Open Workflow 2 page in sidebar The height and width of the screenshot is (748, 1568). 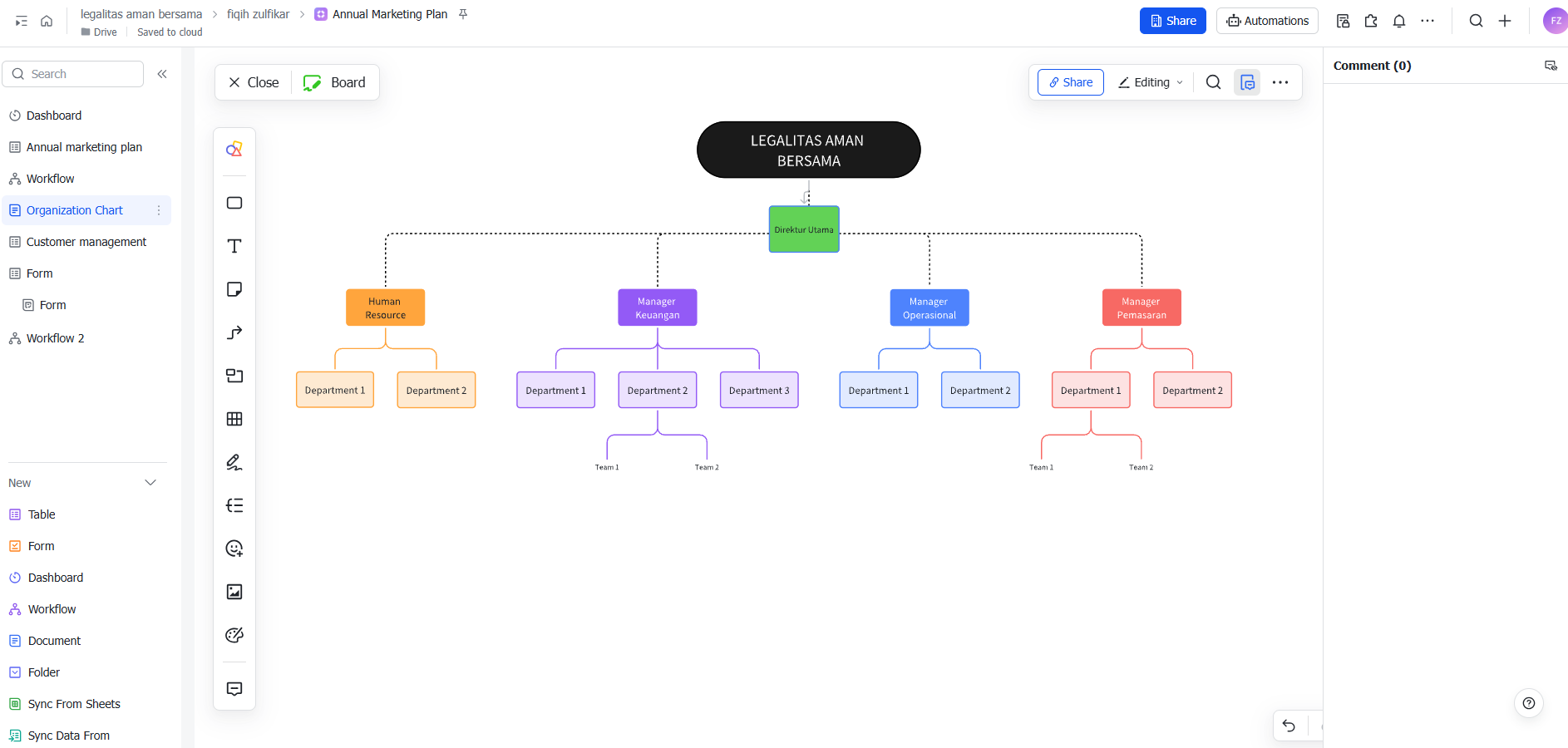point(55,338)
